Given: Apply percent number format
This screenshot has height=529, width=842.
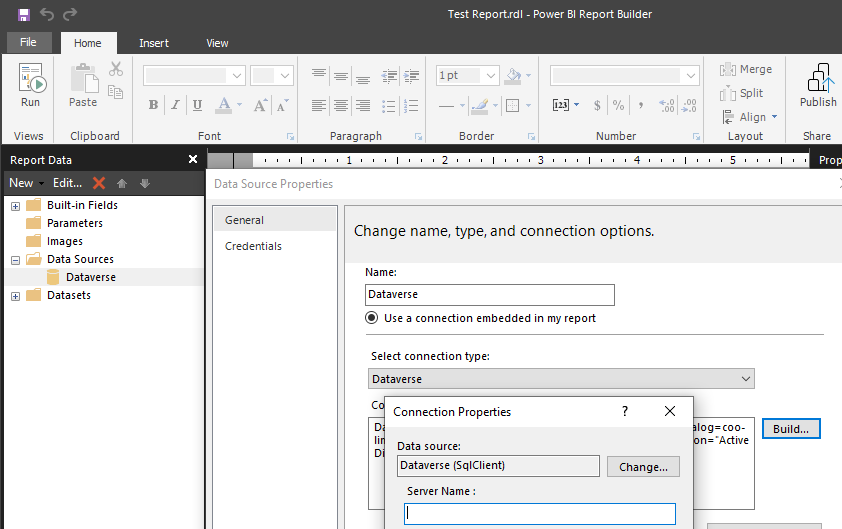Looking at the screenshot, I should 619,105.
